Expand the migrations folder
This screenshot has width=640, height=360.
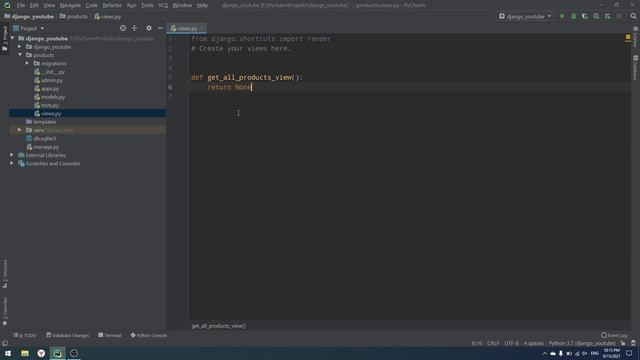click(x=27, y=64)
